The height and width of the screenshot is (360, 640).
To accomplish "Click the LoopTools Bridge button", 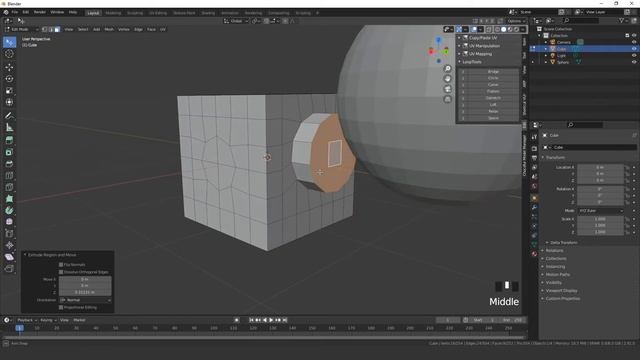I will click(493, 71).
